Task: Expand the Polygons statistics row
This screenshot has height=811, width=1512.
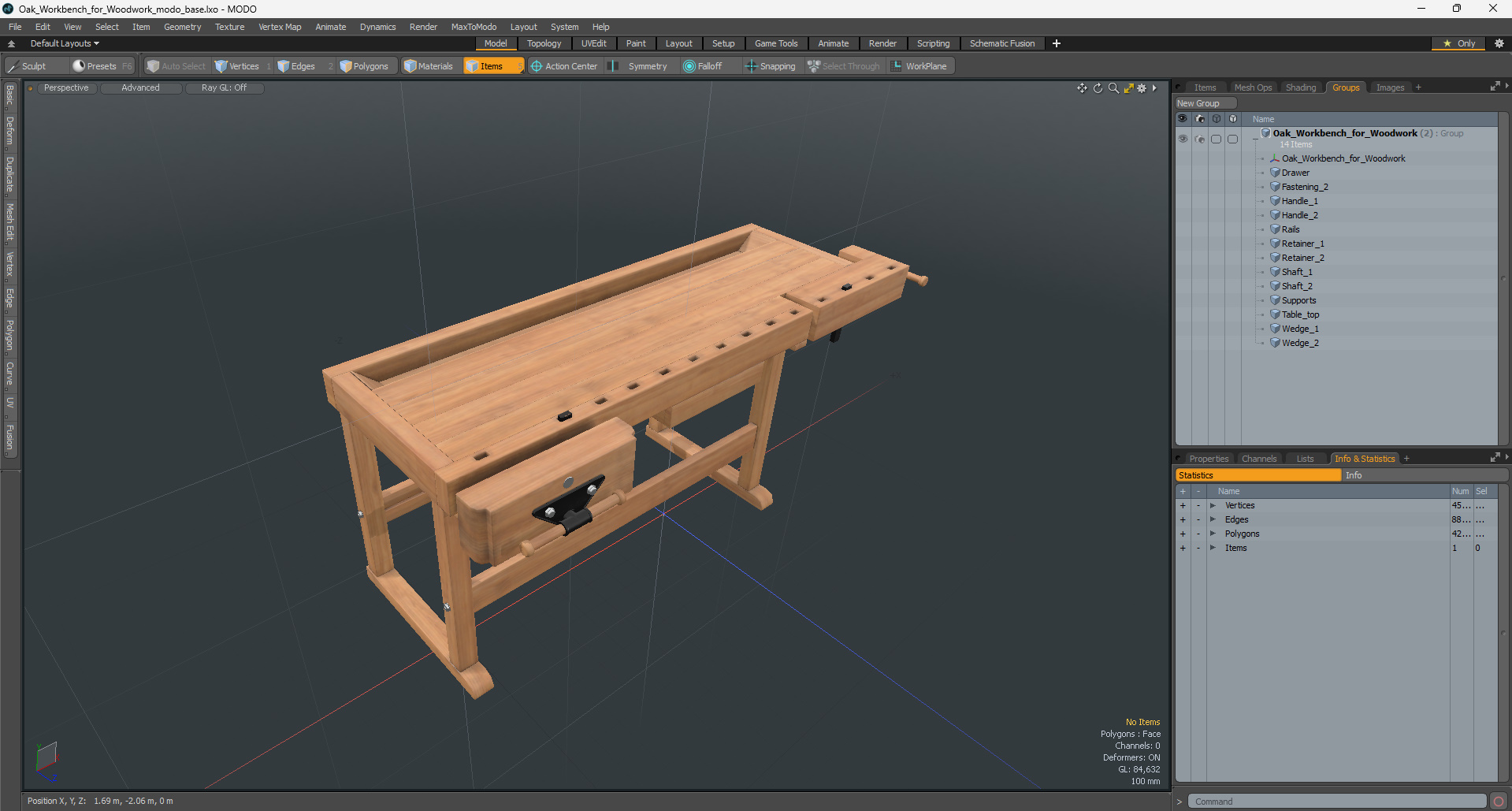Action: pos(1213,534)
